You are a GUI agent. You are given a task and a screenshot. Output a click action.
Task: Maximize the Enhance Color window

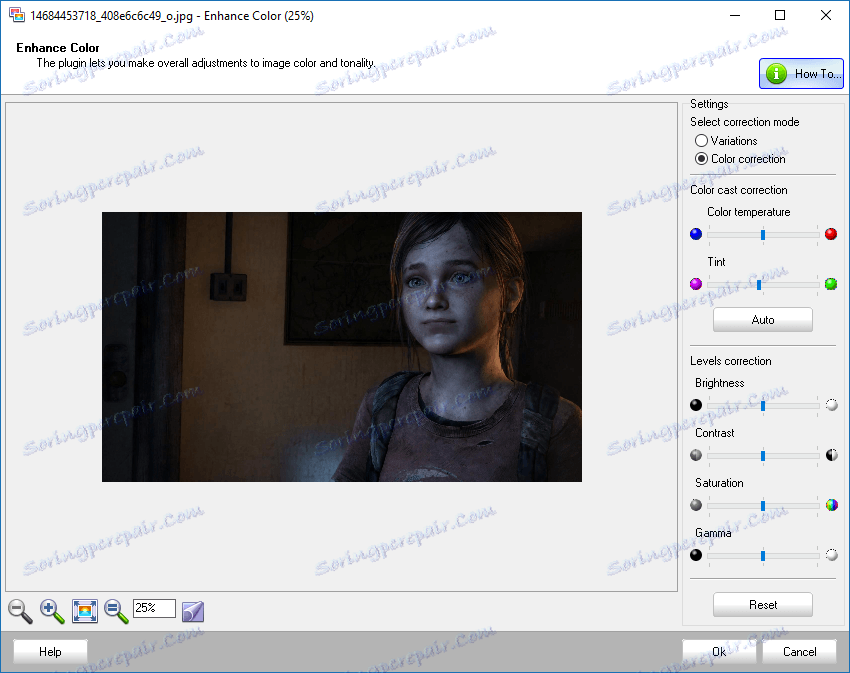click(780, 15)
